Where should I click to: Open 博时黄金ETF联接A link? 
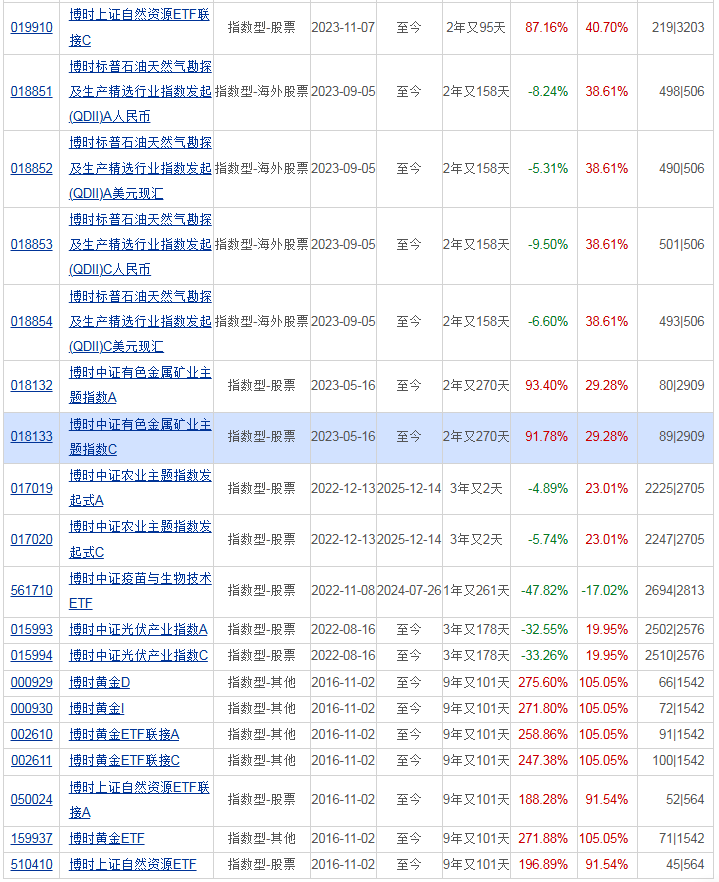pyautogui.click(x=124, y=735)
